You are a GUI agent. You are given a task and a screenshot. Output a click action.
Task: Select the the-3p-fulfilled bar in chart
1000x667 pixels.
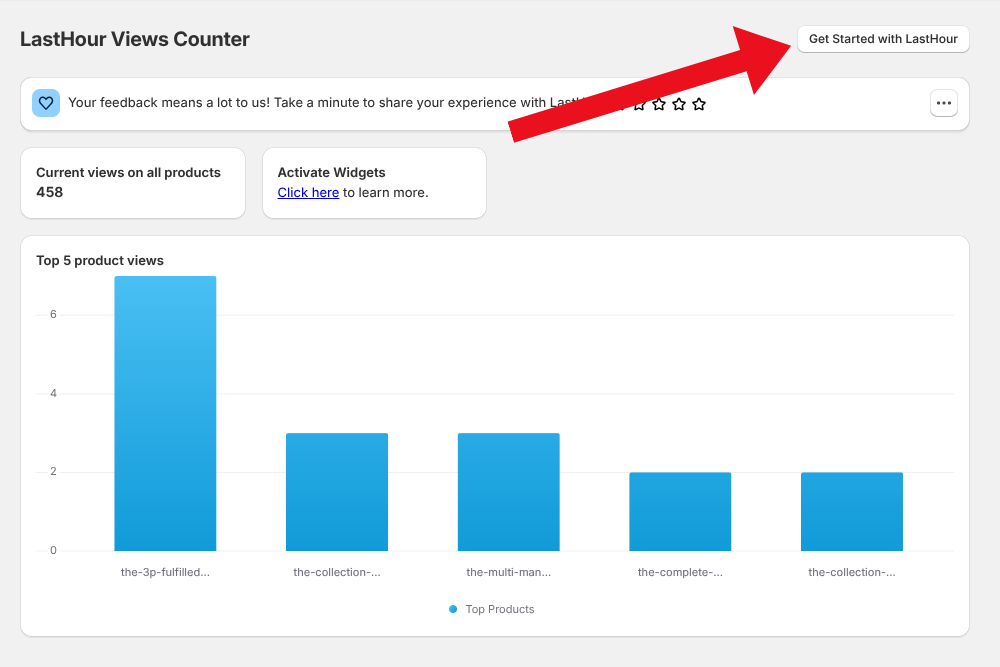[x=165, y=413]
